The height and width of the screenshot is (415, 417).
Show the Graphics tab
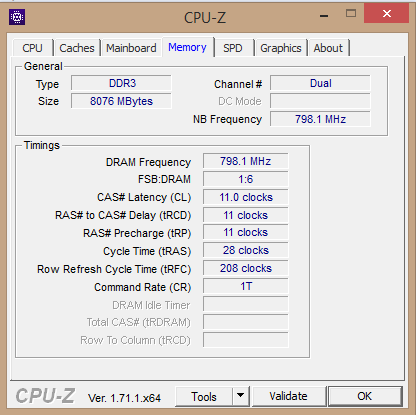281,48
